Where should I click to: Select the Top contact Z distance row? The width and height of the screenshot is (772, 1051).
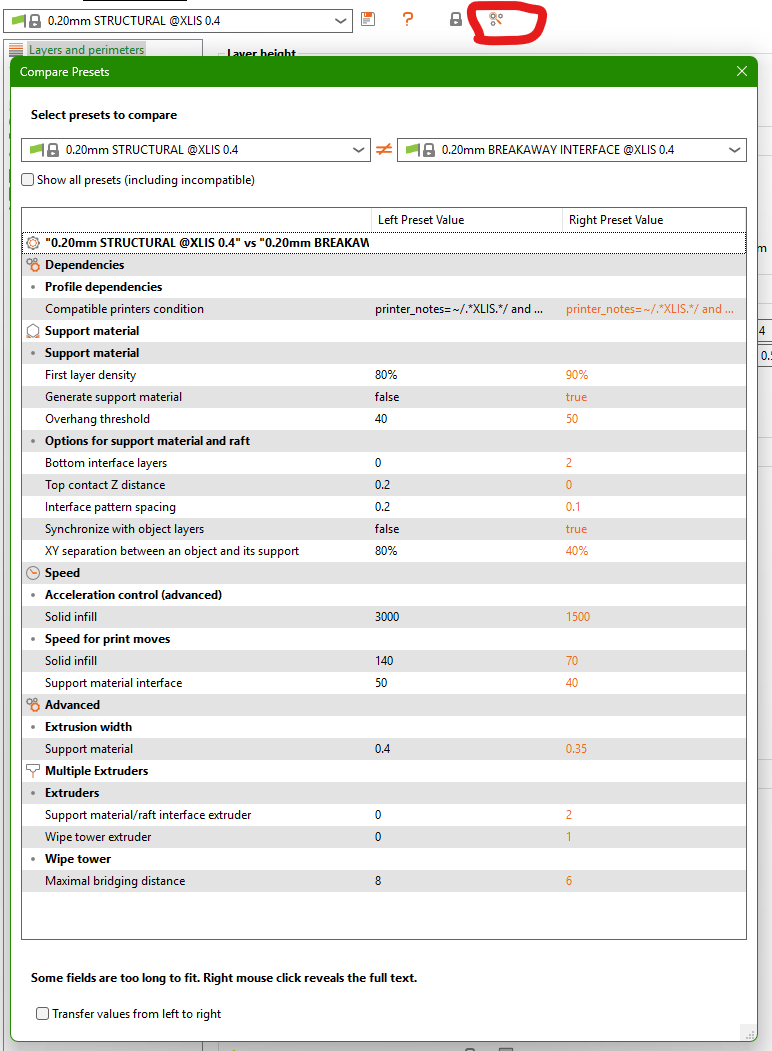(384, 485)
